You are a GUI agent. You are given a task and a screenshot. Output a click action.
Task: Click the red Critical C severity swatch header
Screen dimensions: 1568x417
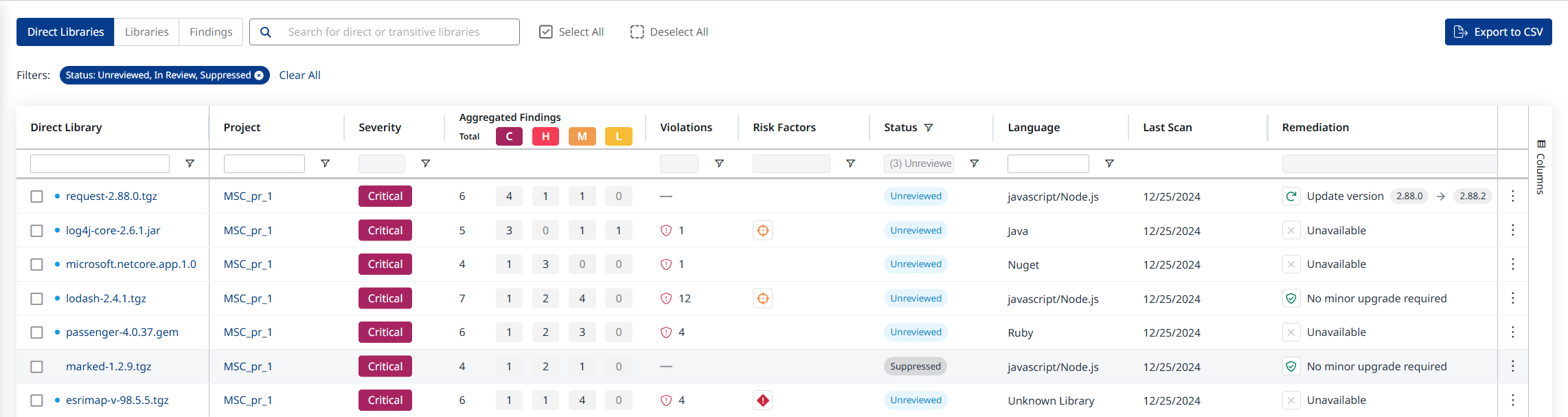[x=509, y=137]
